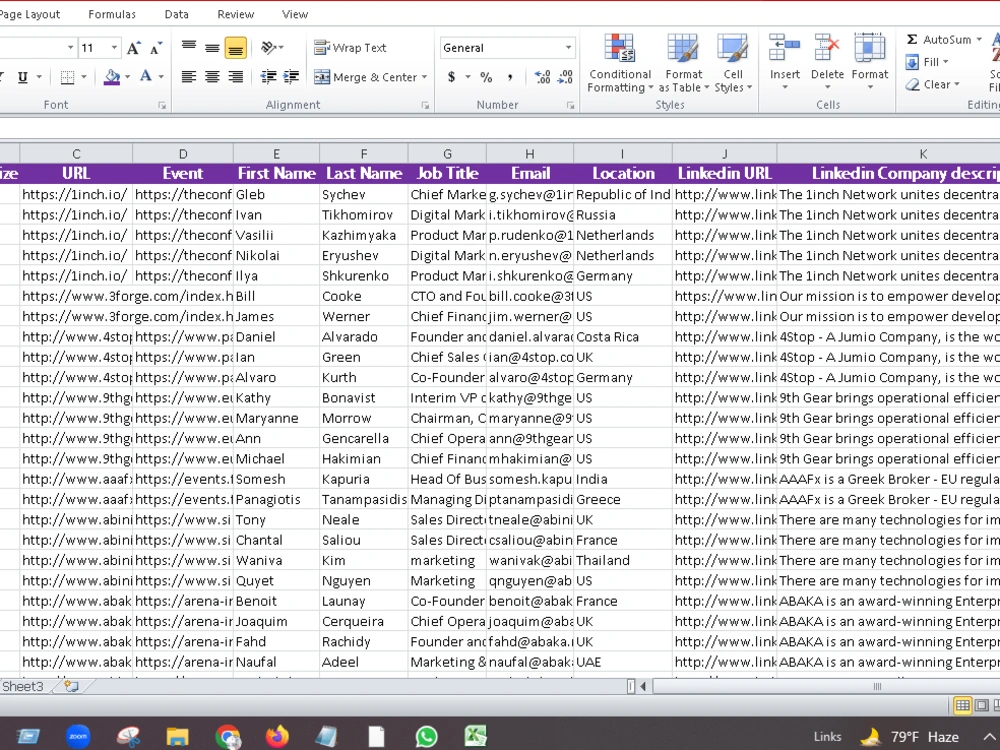Open the Font Color dropdown arrow
The image size is (1000, 750).
pos(161,77)
